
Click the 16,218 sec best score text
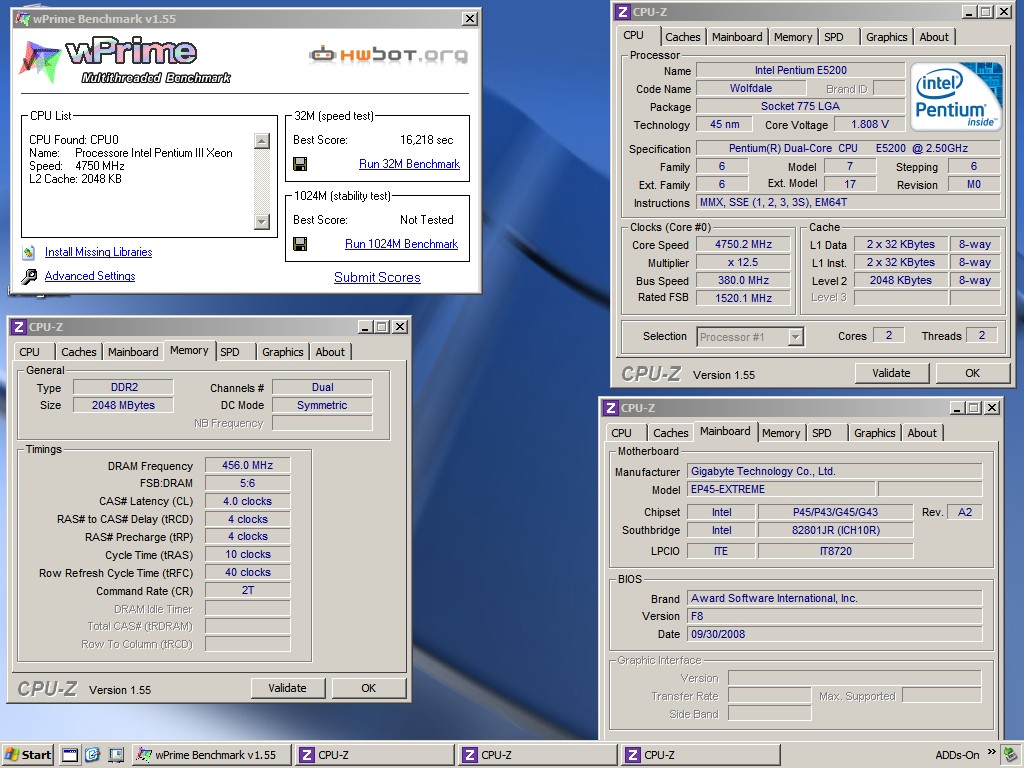[x=426, y=140]
